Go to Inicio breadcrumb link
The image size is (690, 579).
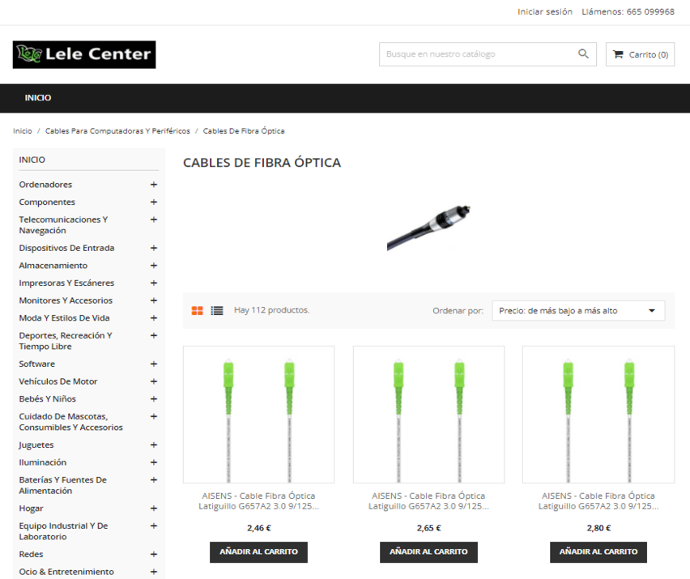coord(22,131)
